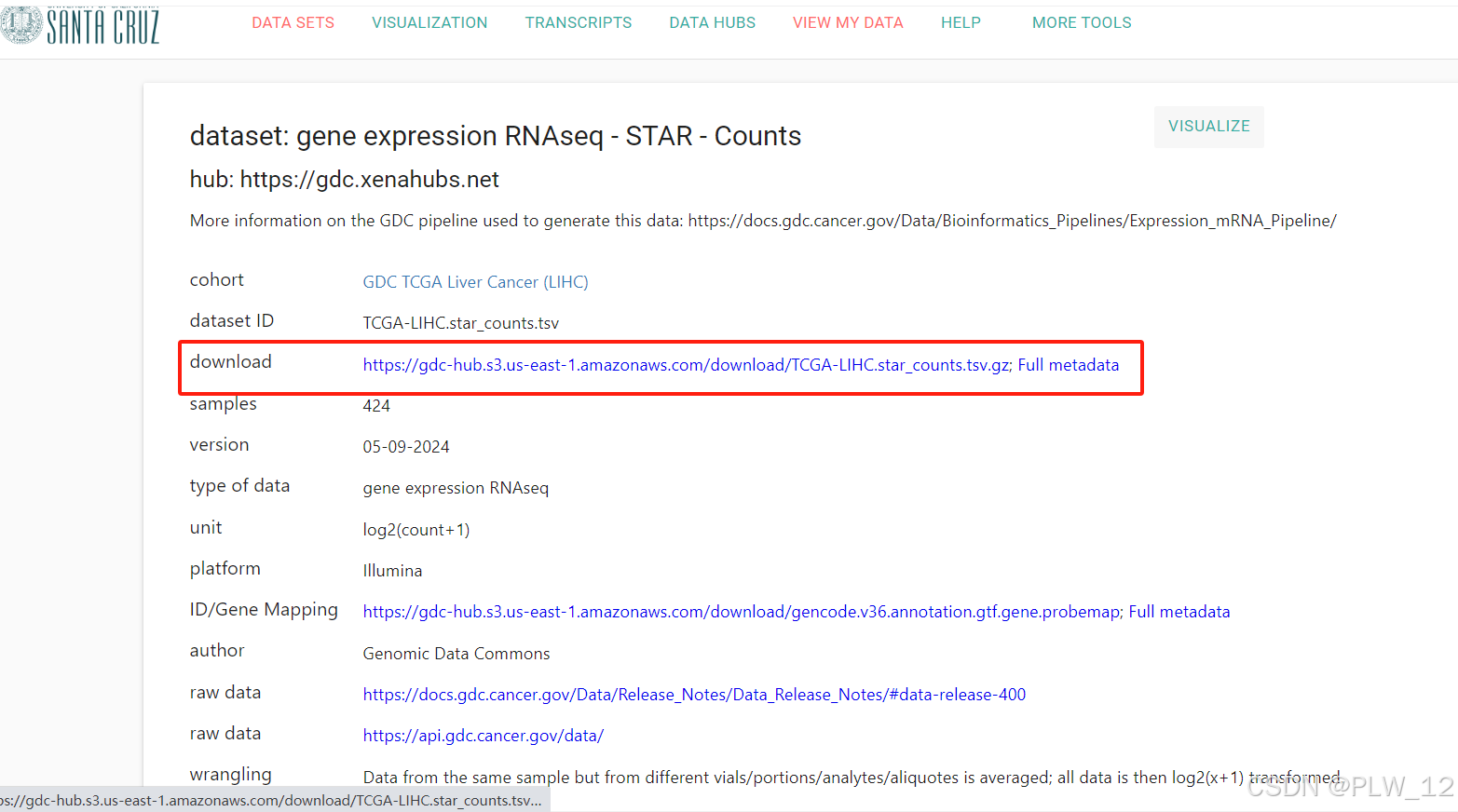Image resolution: width=1458 pixels, height=812 pixels.
Task: Open the TRANSCRIPTS nav item
Action: (579, 22)
